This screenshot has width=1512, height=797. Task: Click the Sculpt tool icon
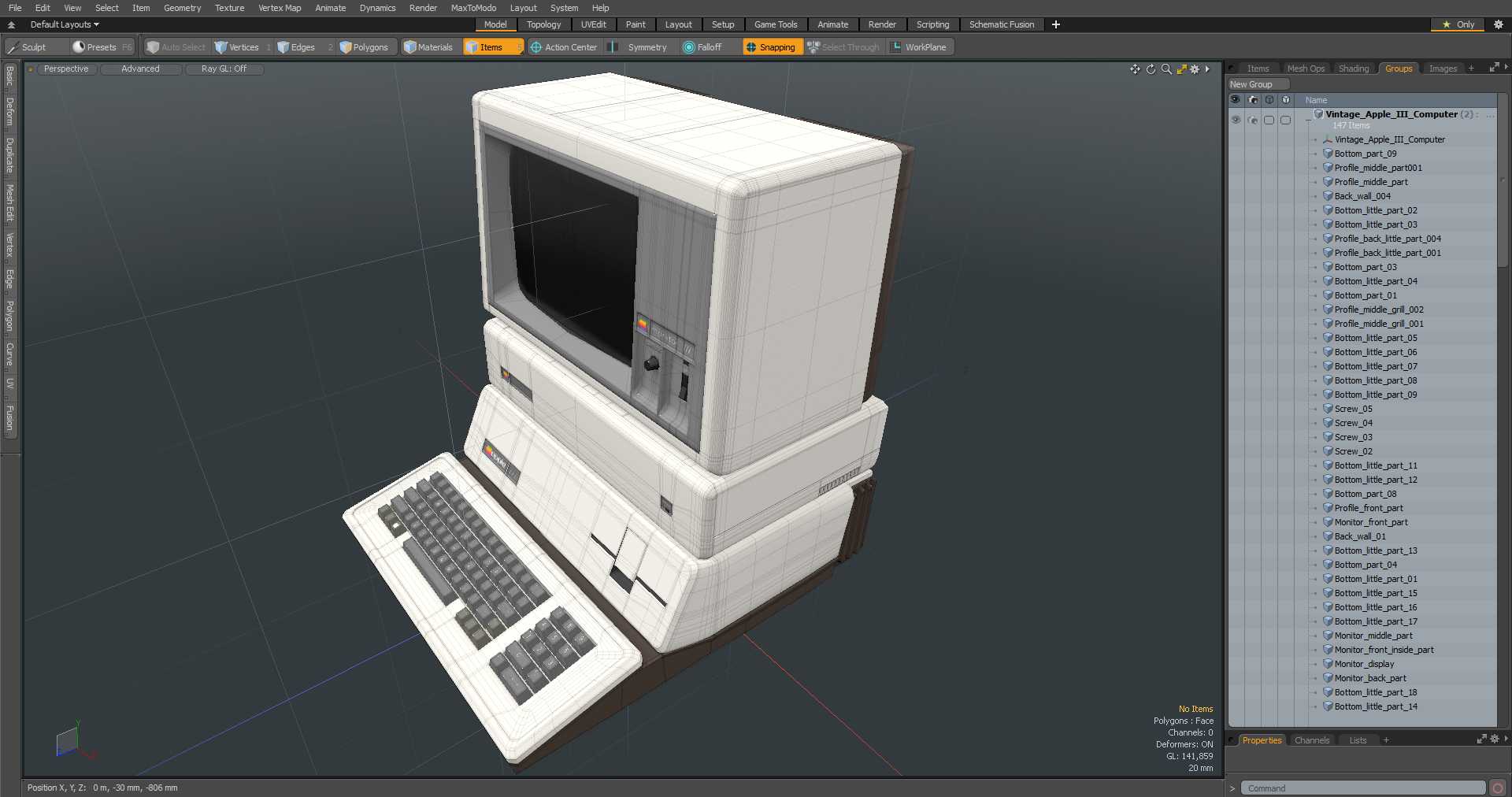click(13, 47)
